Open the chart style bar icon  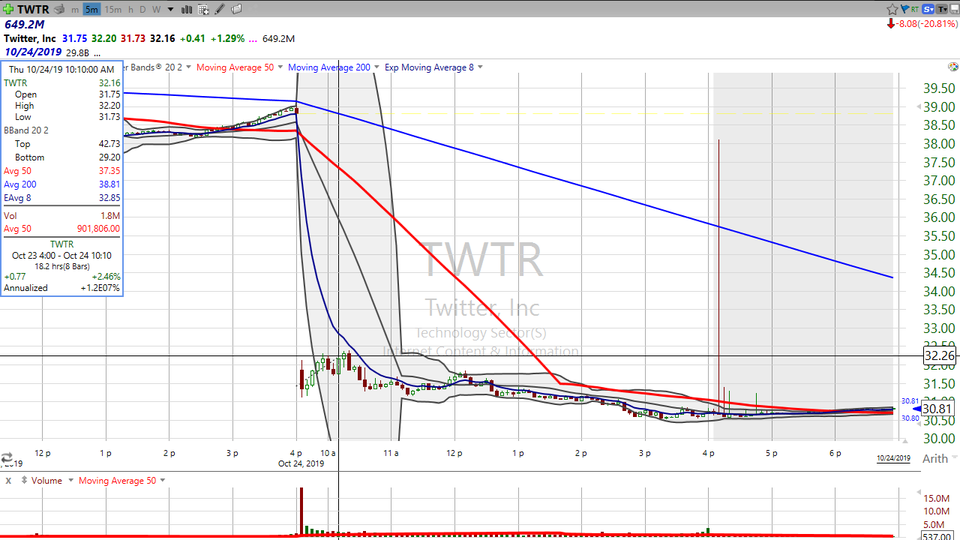click(x=187, y=9)
